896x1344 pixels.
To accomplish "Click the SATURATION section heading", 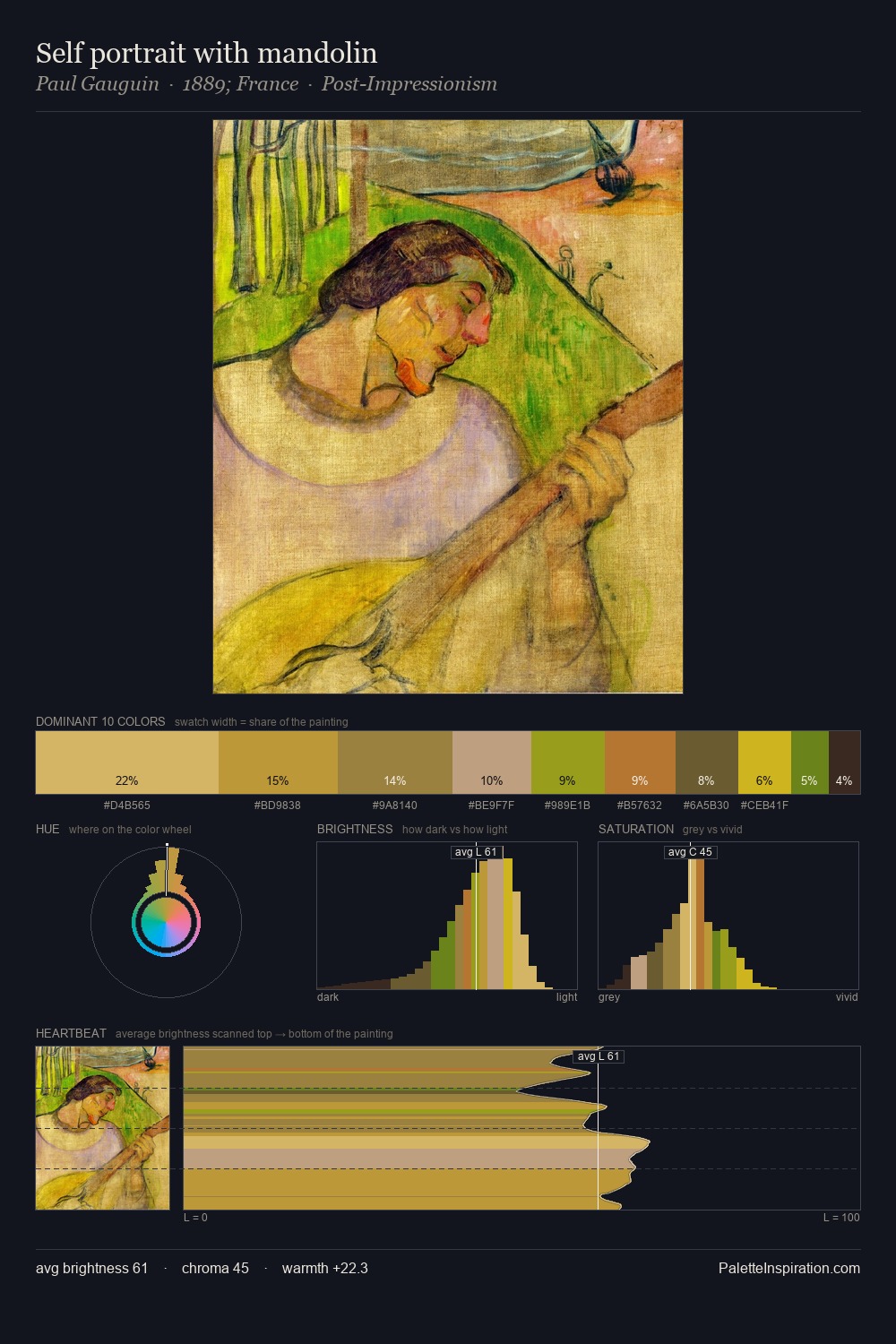I will coord(636,829).
